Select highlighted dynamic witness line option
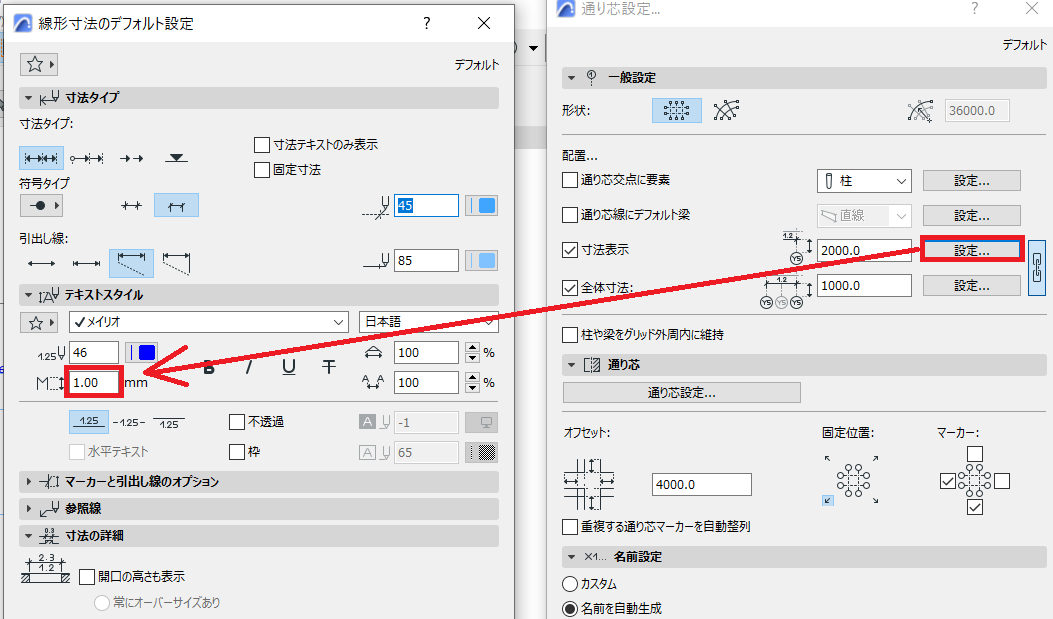 pos(132,263)
